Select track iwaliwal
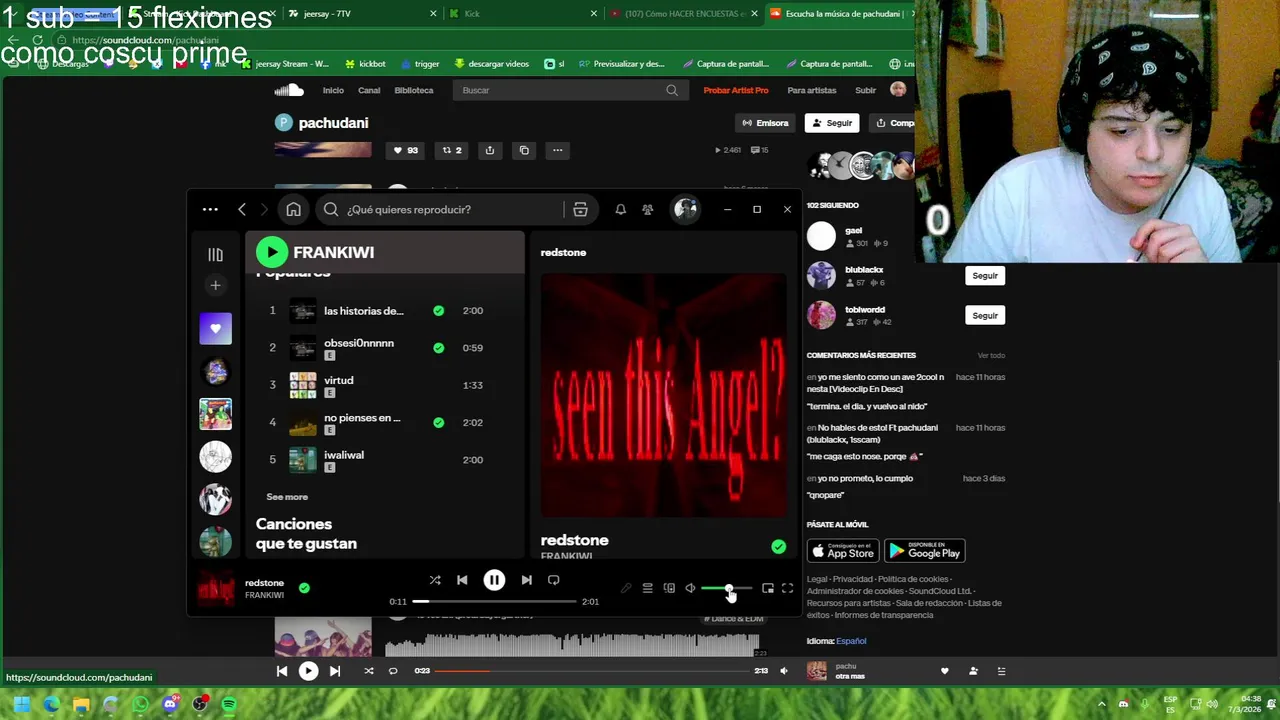 pyautogui.click(x=344, y=455)
